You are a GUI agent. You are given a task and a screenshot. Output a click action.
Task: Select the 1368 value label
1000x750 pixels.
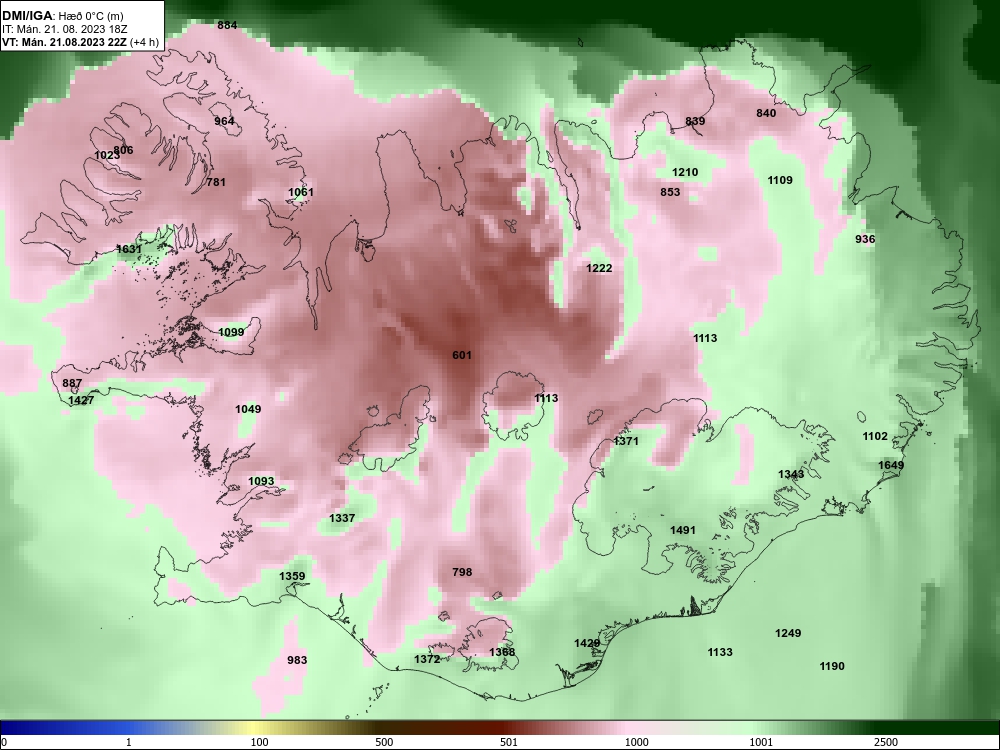point(502,652)
